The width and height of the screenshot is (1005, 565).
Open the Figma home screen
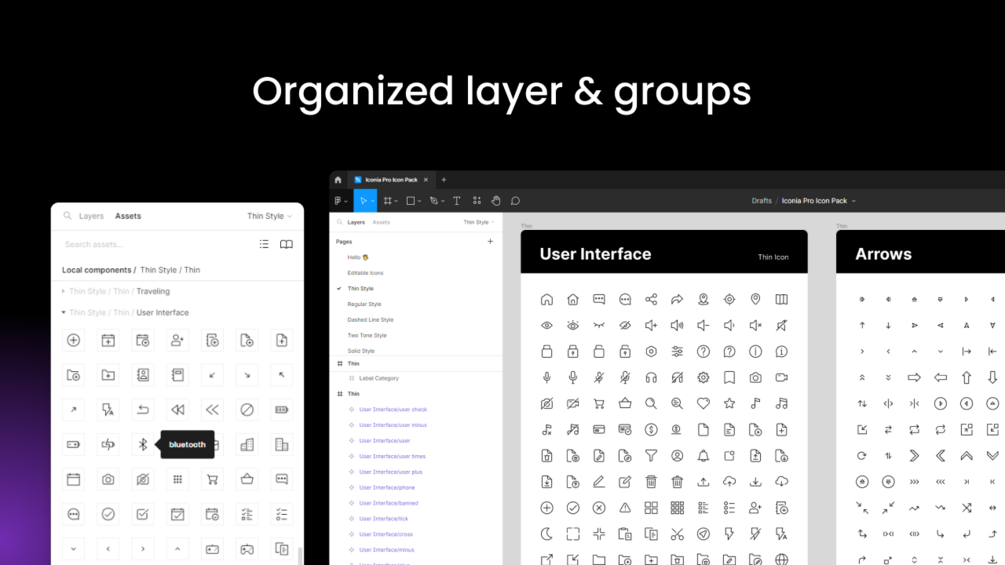point(338,180)
